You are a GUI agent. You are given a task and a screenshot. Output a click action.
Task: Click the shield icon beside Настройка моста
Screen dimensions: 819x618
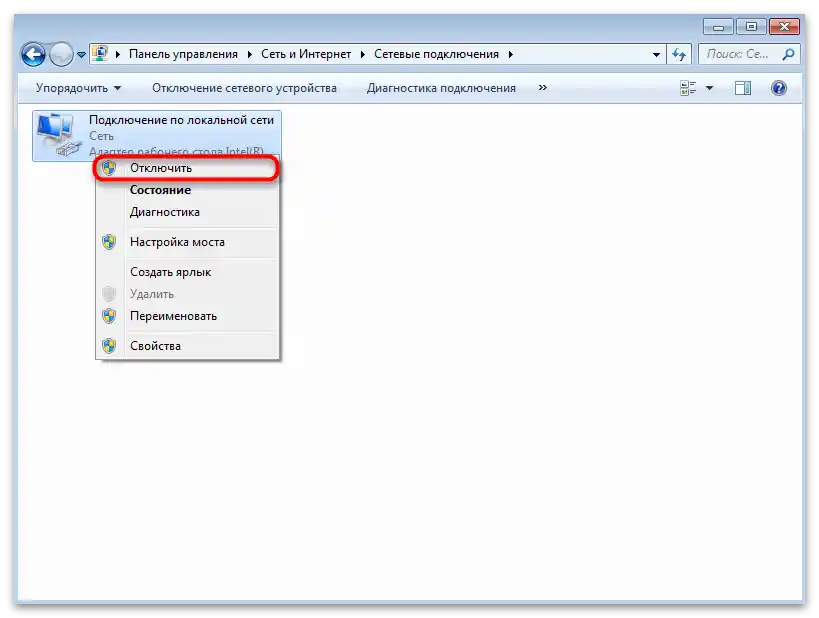109,242
